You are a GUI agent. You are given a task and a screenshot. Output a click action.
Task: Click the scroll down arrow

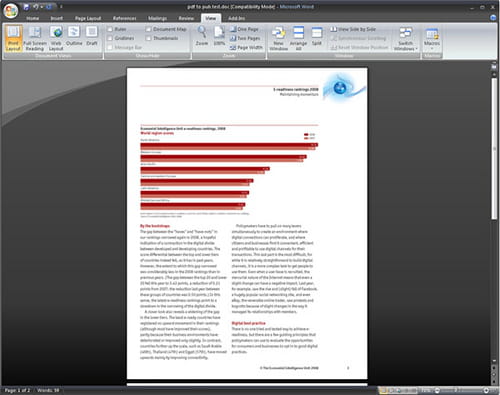[x=494, y=361]
